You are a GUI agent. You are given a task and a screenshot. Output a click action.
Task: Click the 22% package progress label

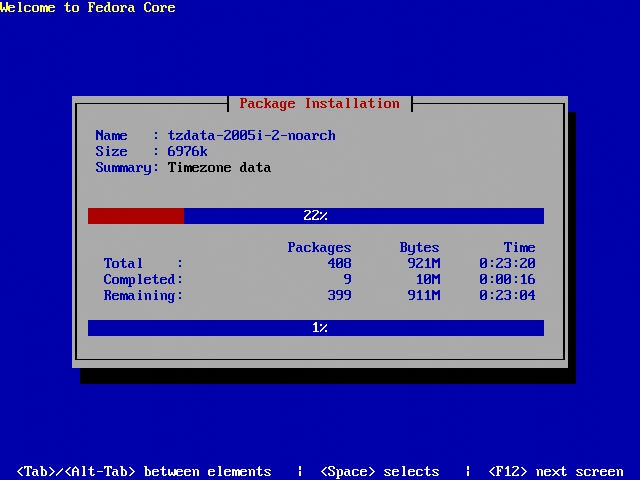tap(315, 216)
